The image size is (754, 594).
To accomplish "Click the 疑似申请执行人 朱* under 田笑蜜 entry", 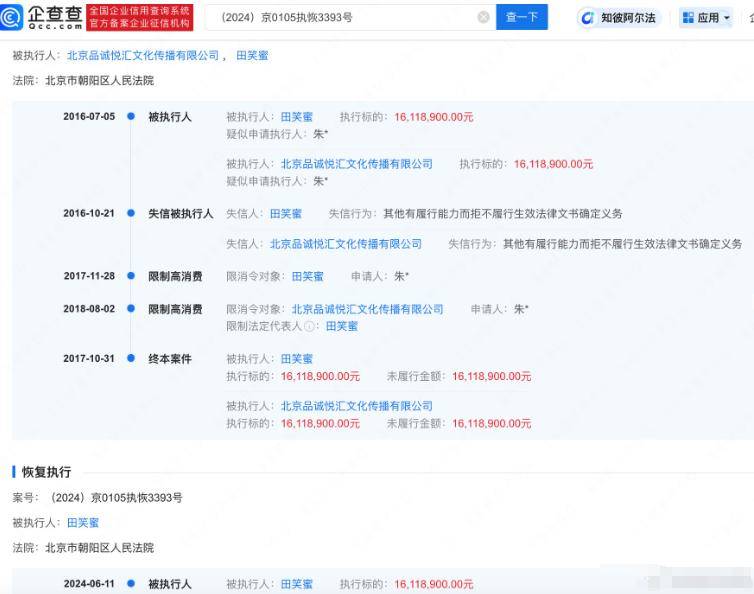I will click(x=277, y=134).
